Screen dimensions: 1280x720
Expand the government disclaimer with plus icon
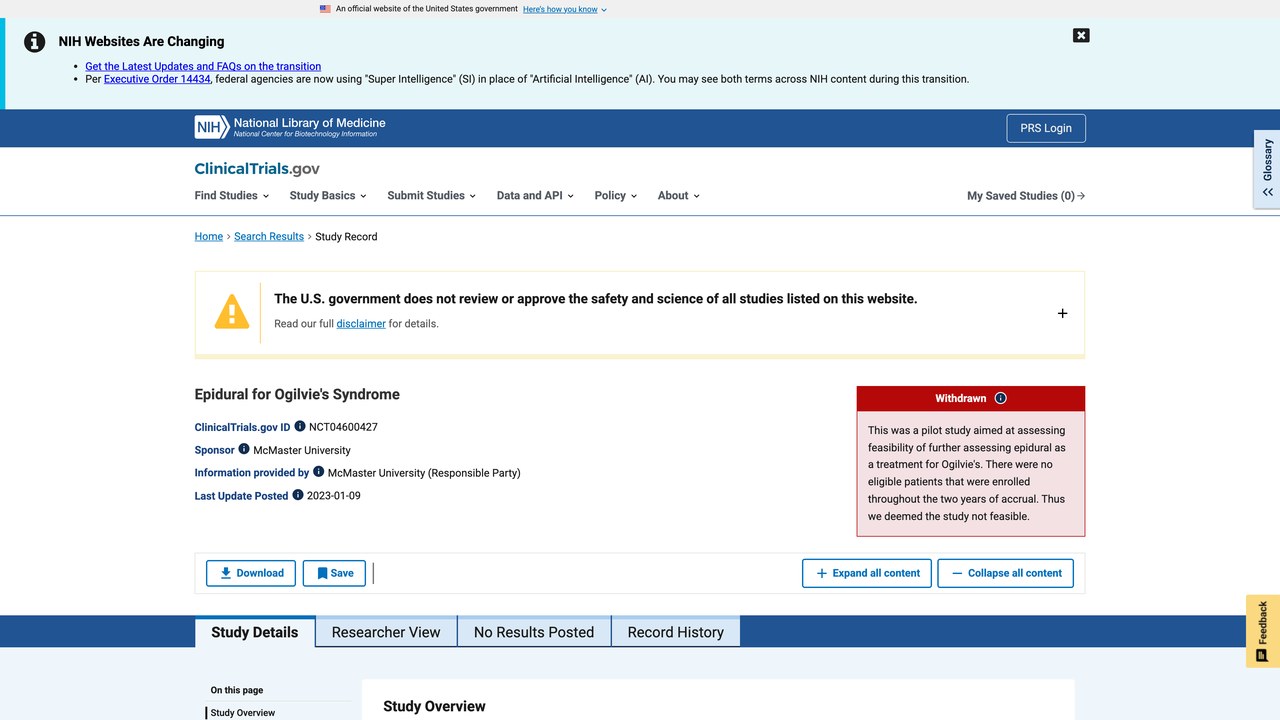1062,313
